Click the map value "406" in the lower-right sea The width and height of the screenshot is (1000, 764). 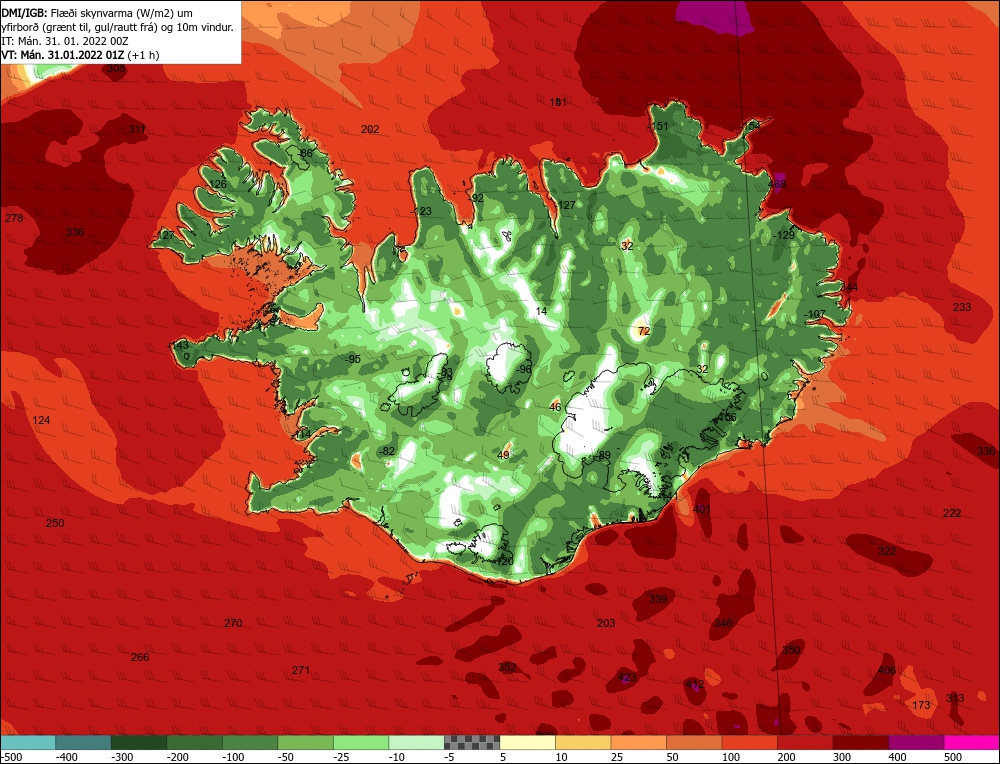coord(886,670)
